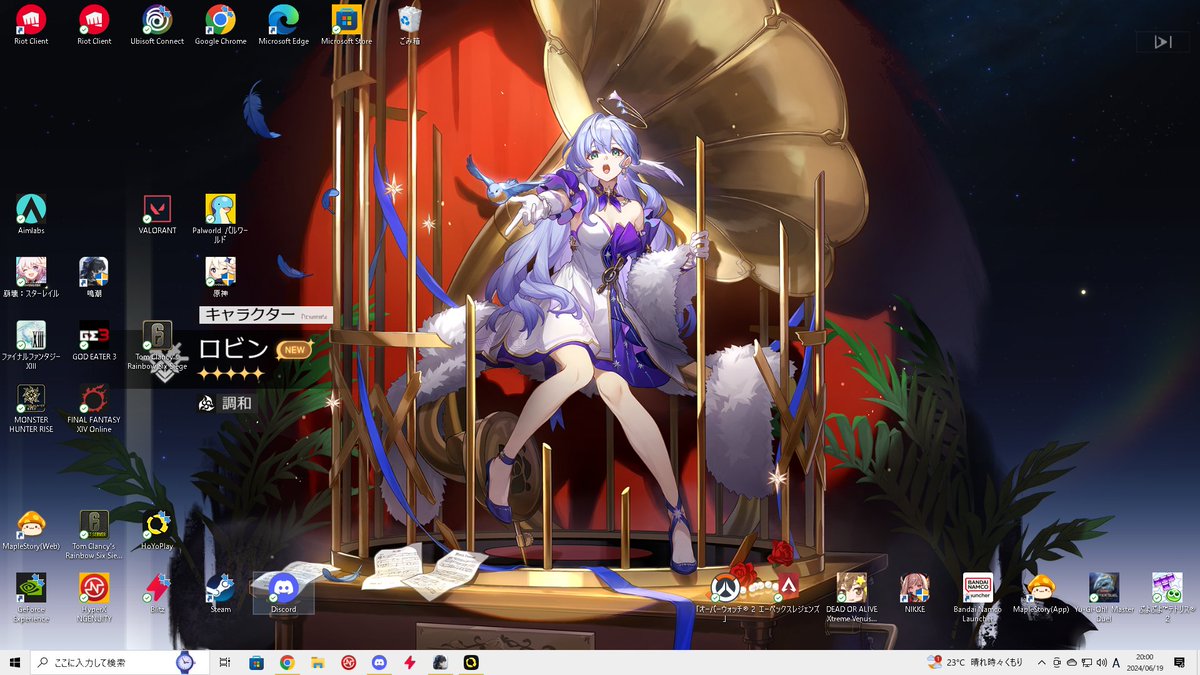The image size is (1200, 675).
Task: Open the Windows Start menu
Action: pyautogui.click(x=15, y=662)
